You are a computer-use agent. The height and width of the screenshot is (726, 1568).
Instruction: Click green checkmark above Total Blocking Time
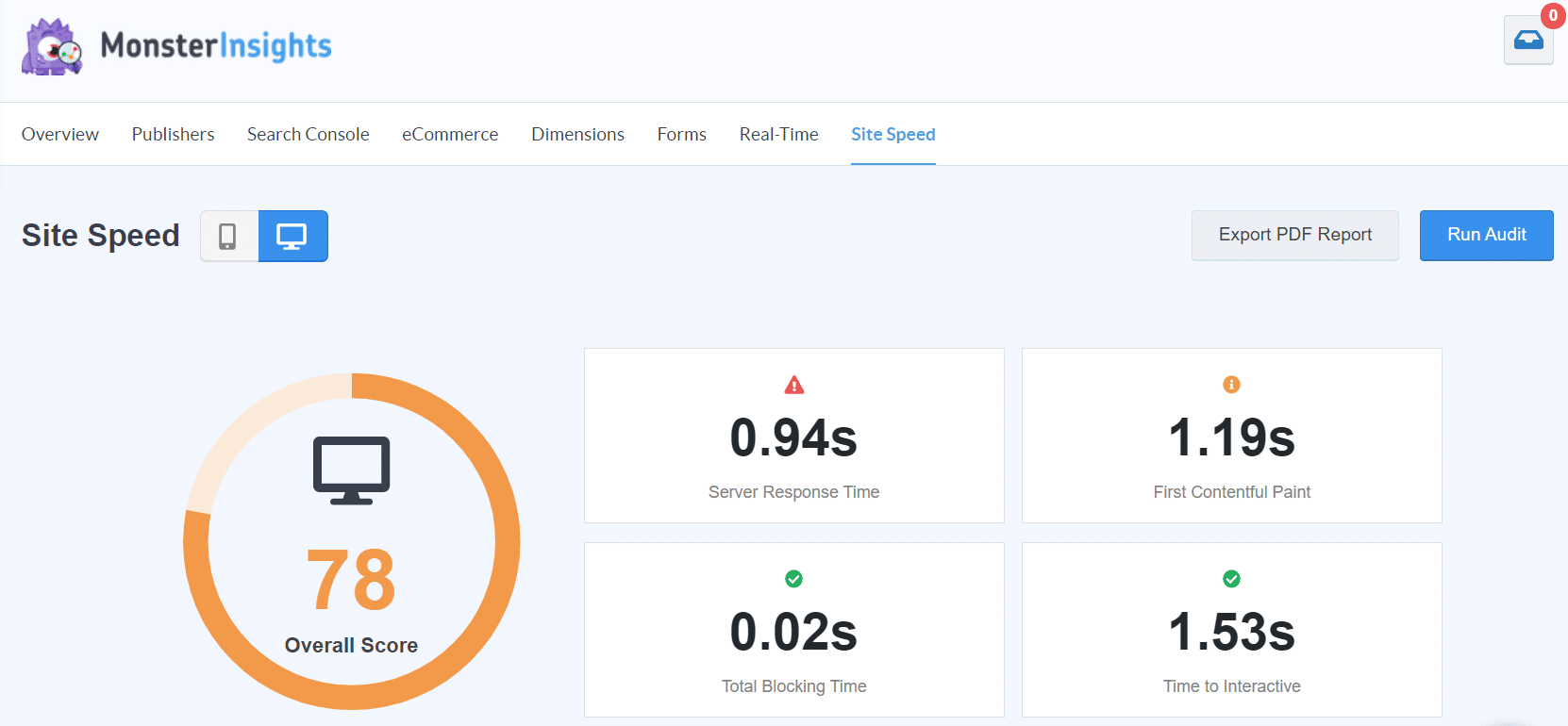click(x=794, y=579)
